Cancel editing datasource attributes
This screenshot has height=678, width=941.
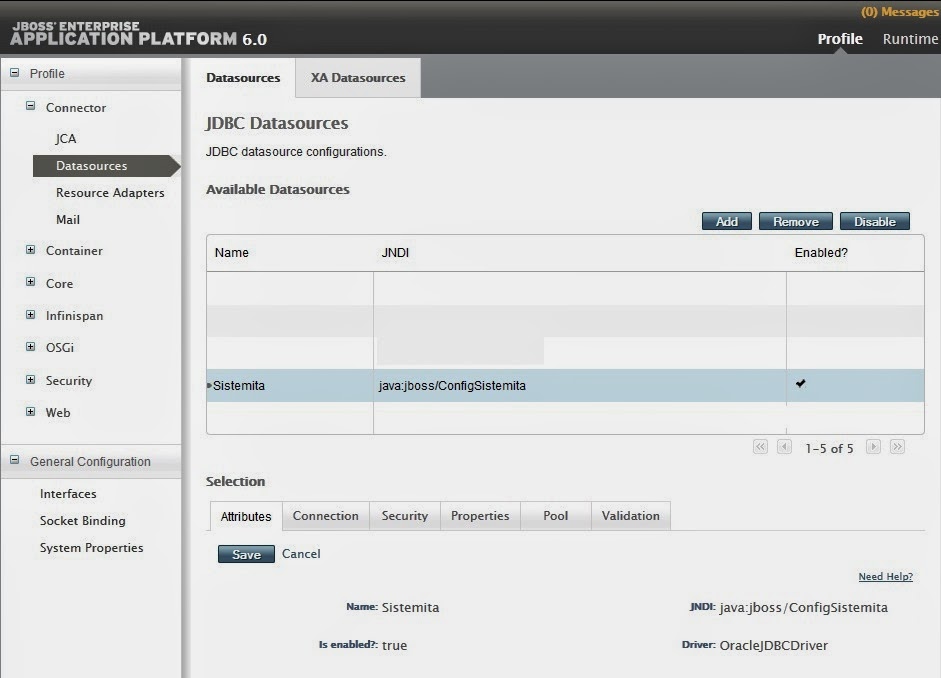301,554
